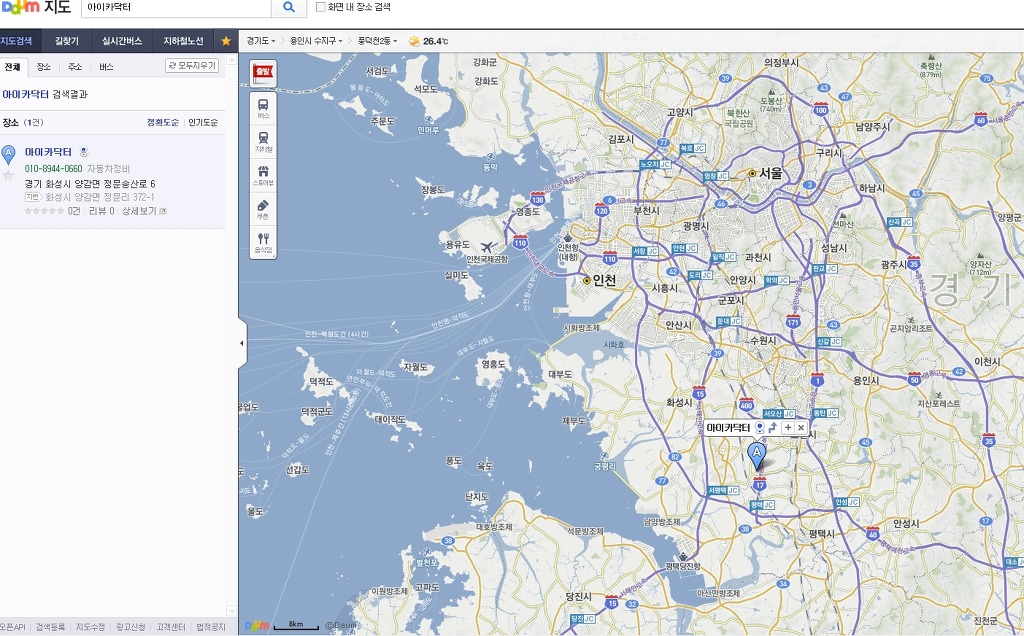Click the 인천국제공항 airplane icon on the map

tap(488, 247)
